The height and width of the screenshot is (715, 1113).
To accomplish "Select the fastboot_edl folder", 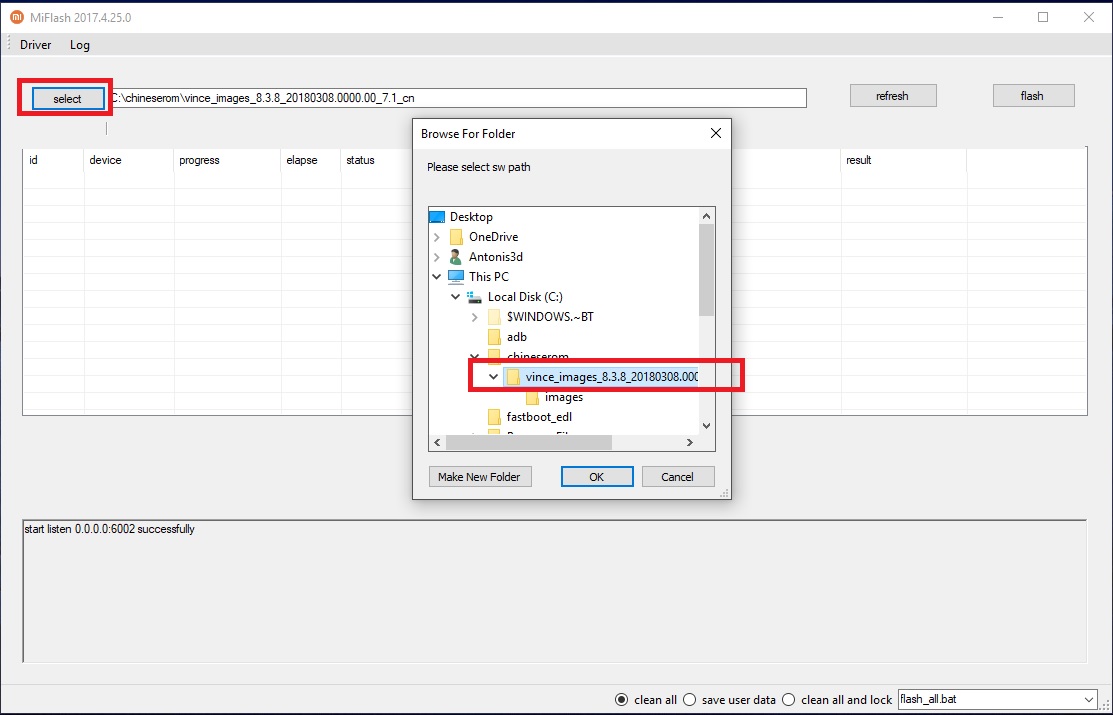I will [539, 417].
